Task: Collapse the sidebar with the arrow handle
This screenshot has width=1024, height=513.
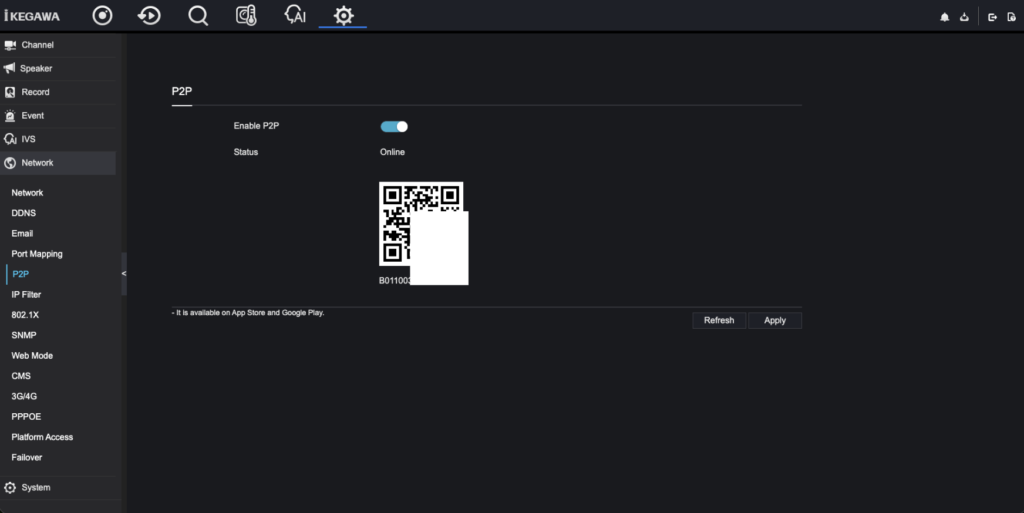Action: [124, 273]
